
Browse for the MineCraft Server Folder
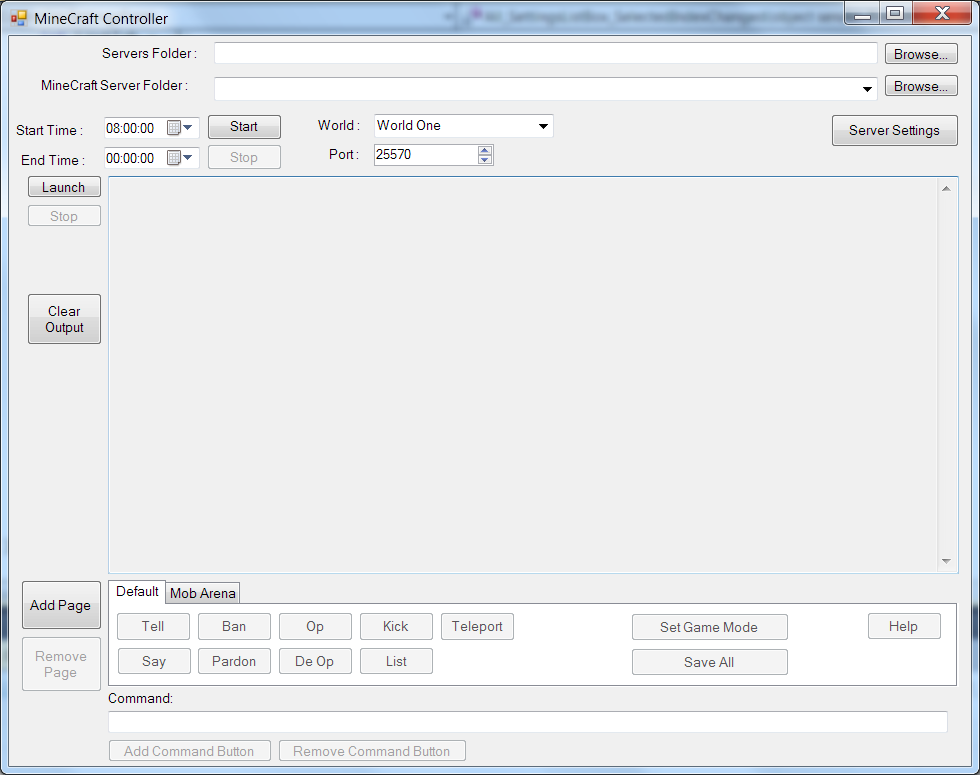click(921, 86)
